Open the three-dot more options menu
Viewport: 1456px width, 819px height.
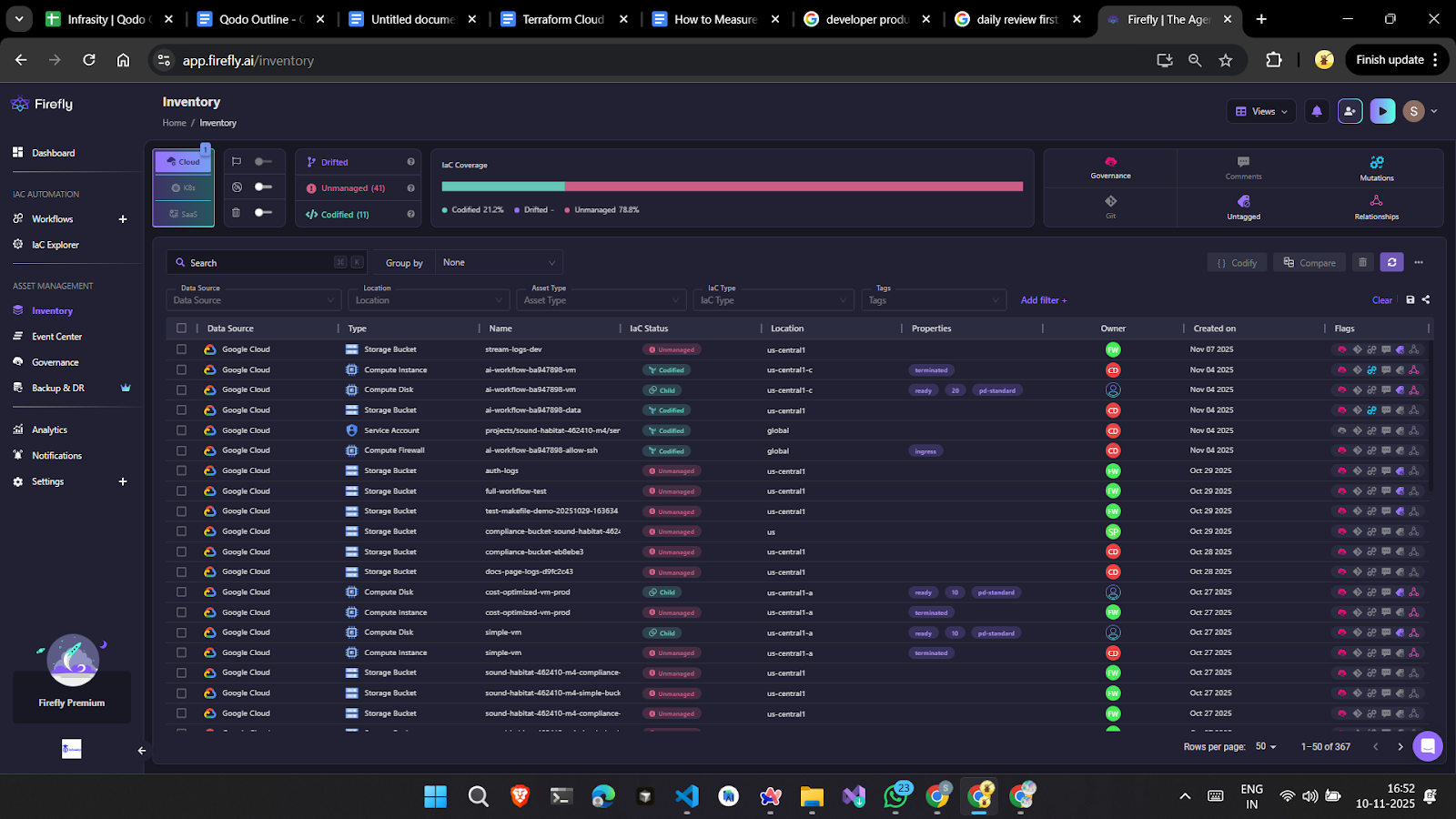coord(1419,262)
